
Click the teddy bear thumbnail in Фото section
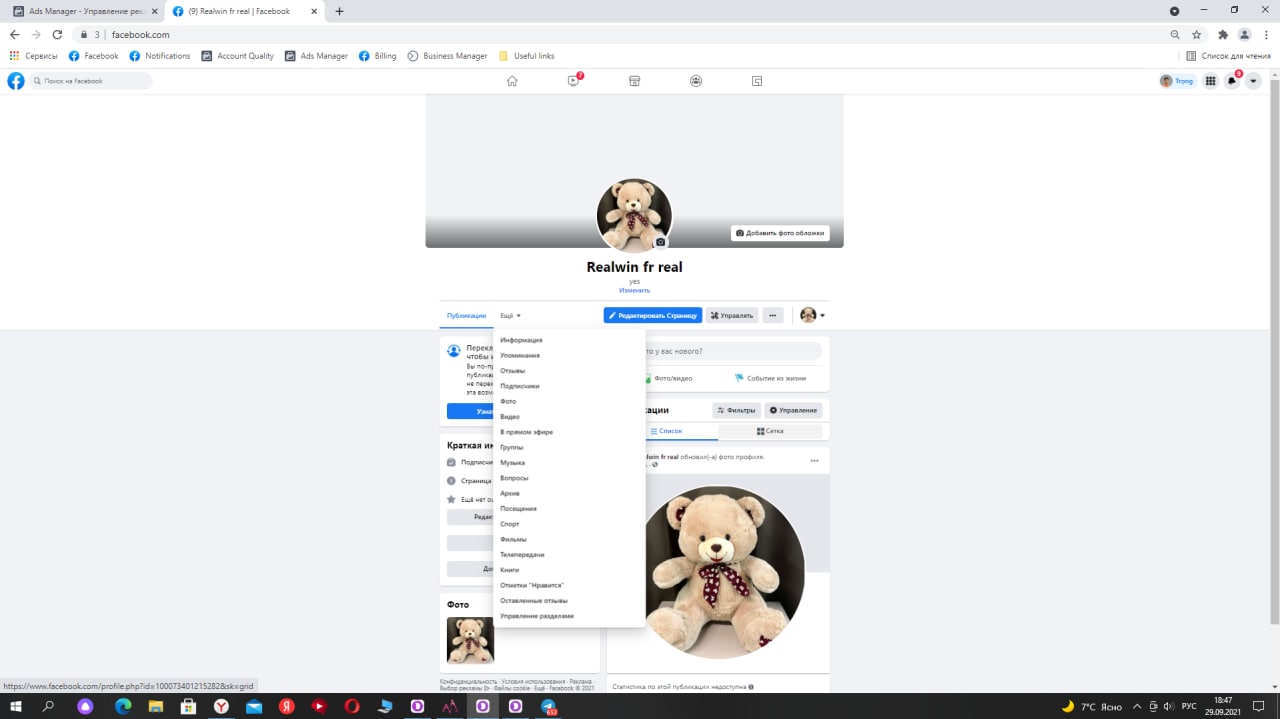tap(470, 640)
